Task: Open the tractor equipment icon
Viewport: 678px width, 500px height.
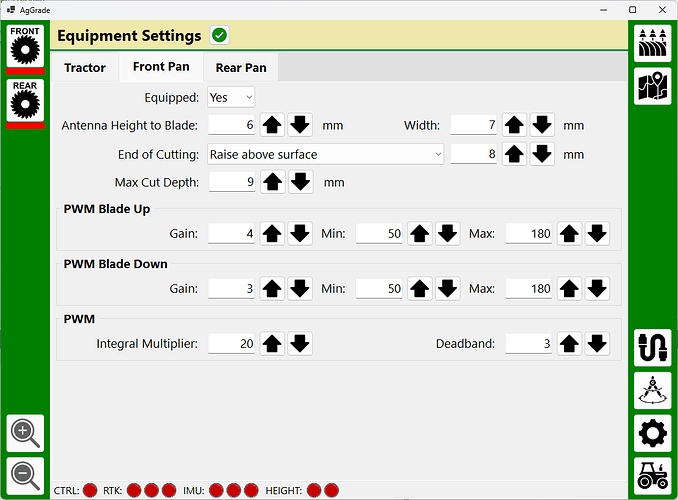Action: pos(652,476)
